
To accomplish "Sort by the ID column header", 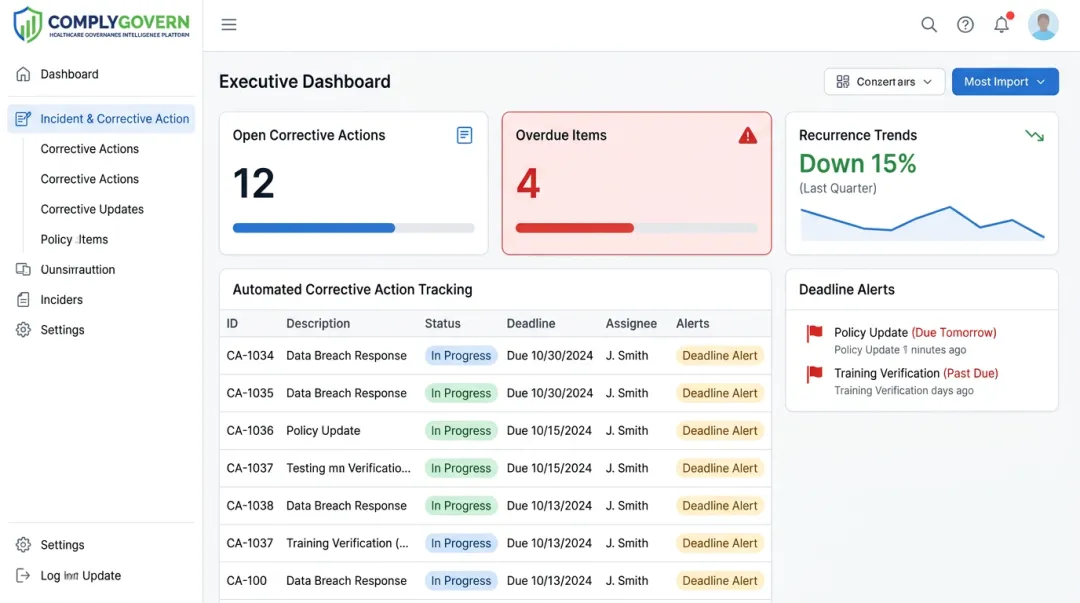I will 232,324.
